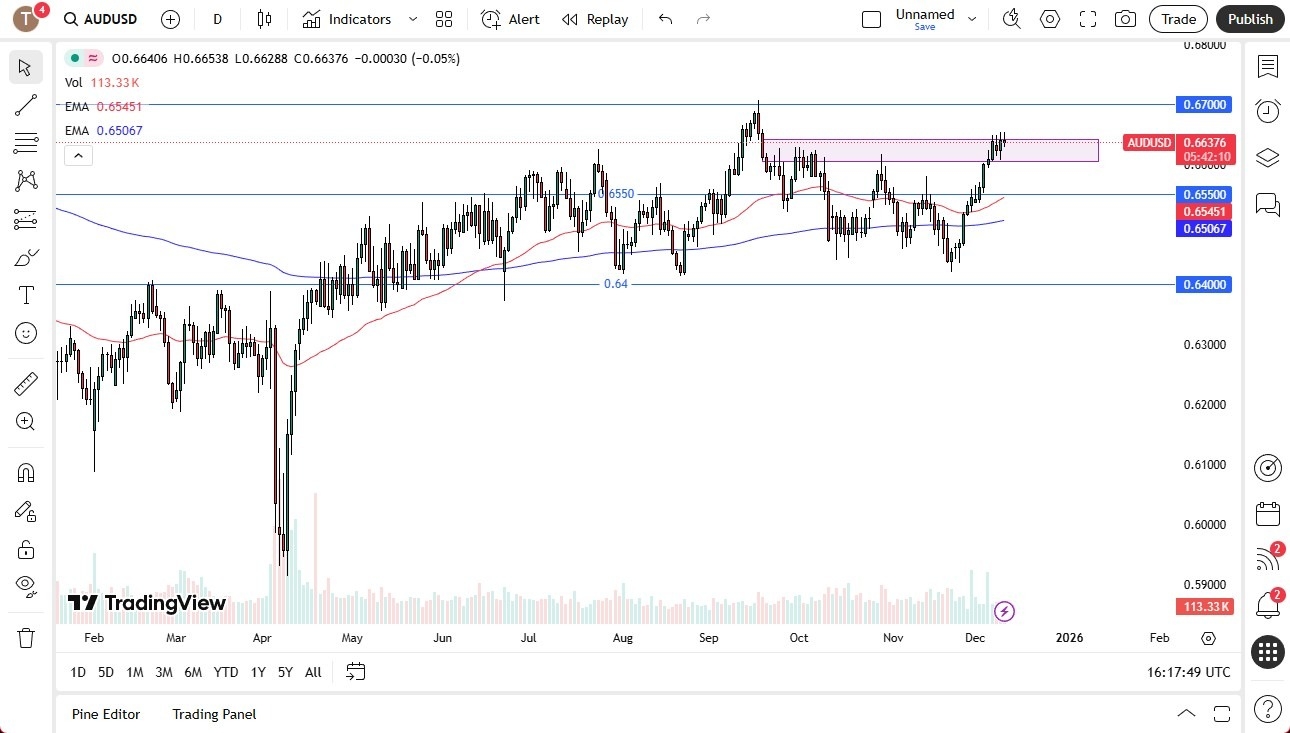This screenshot has width=1290, height=733.
Task: Take a chart snapshot with the camera icon
Action: point(1125,18)
